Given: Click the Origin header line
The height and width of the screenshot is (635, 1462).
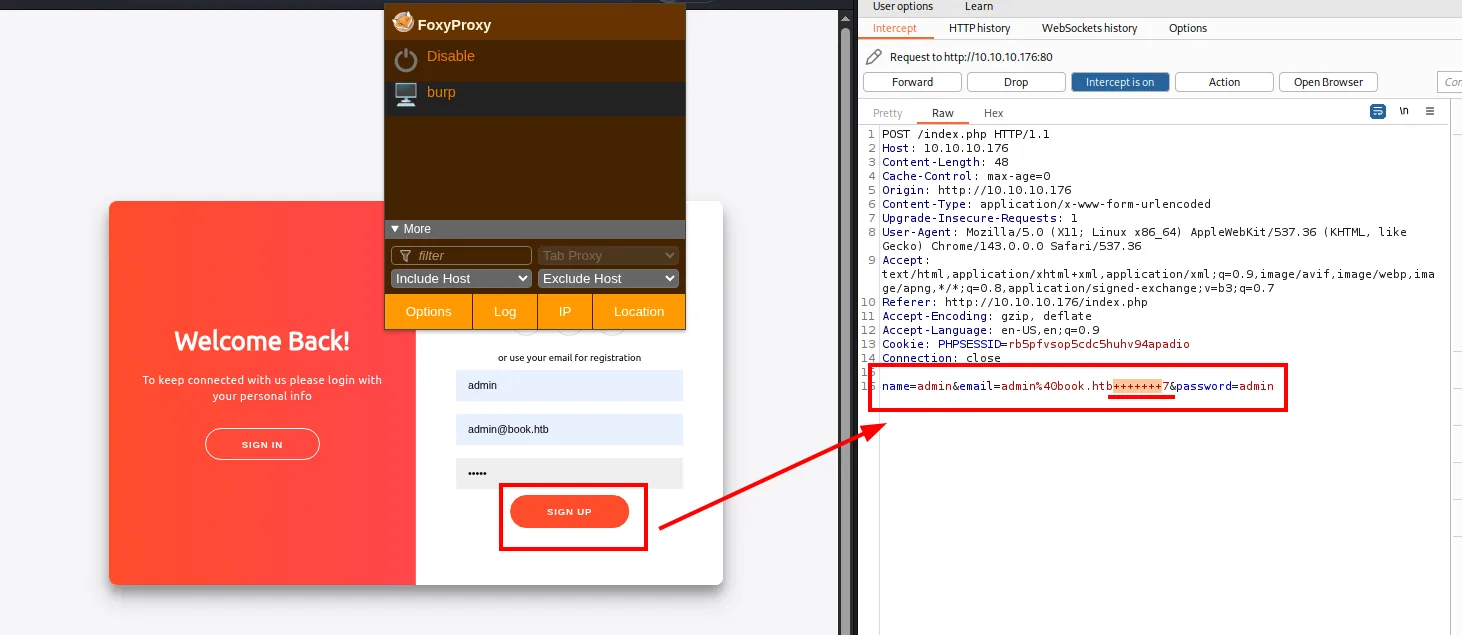Looking at the screenshot, I should pos(976,190).
